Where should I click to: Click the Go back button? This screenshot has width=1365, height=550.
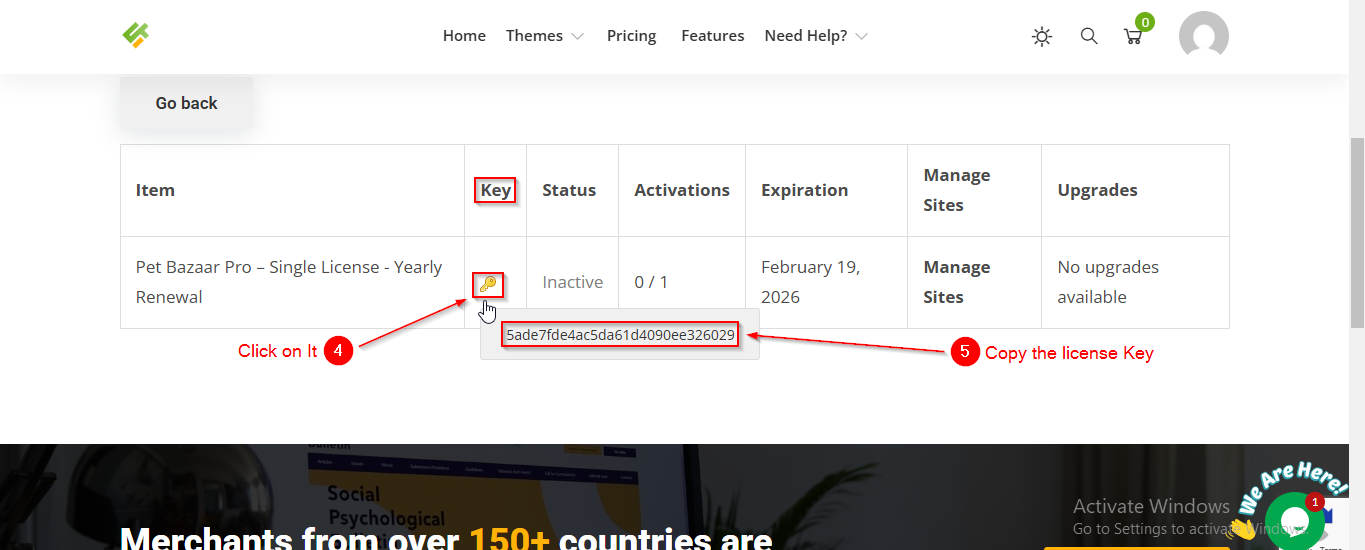[187, 103]
